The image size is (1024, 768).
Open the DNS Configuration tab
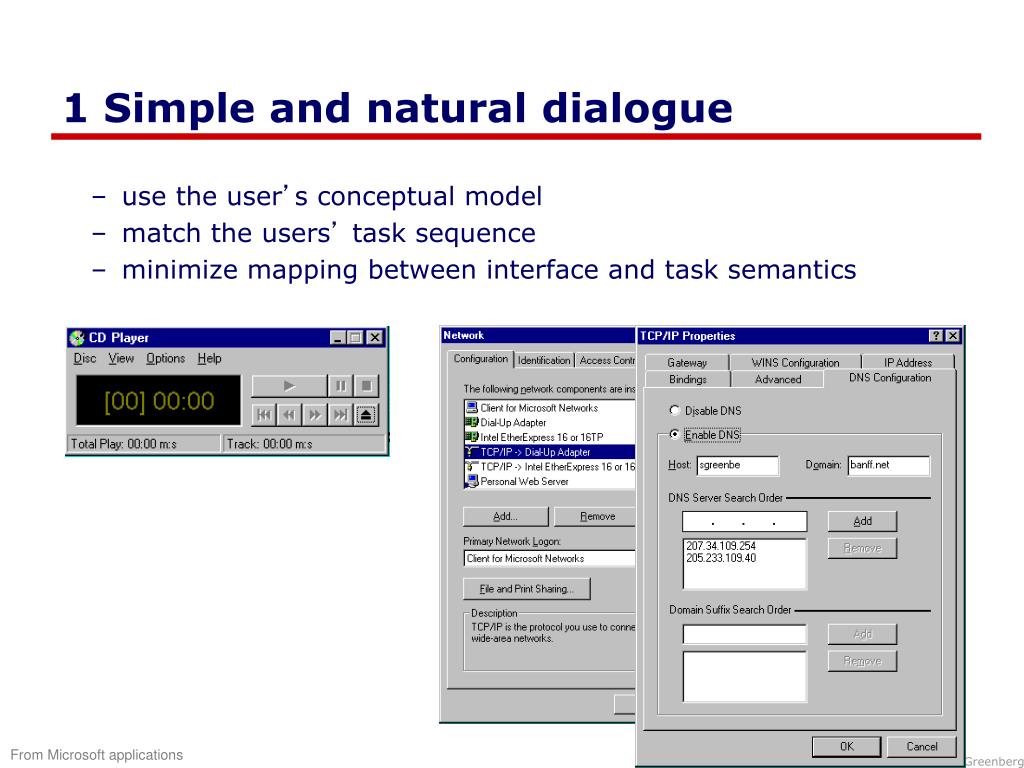pos(889,378)
